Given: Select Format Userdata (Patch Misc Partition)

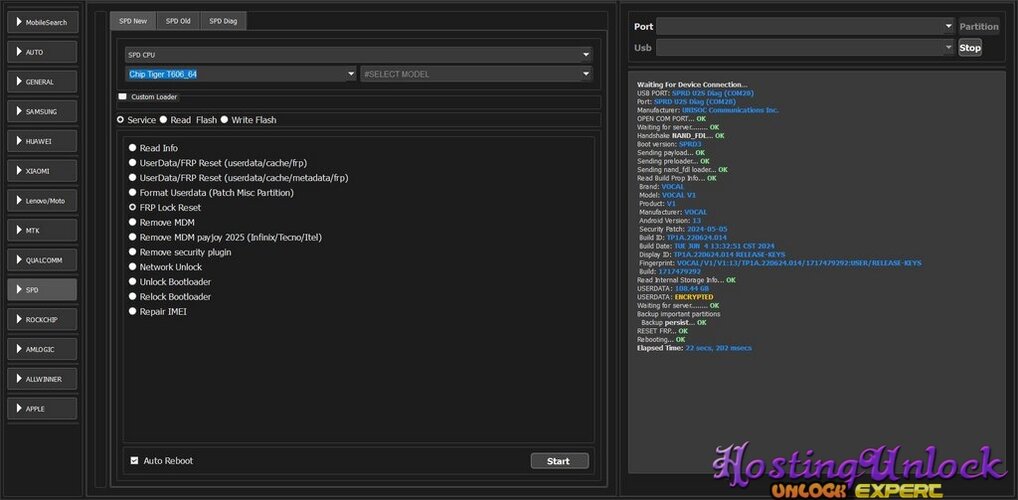Looking at the screenshot, I should 133,193.
